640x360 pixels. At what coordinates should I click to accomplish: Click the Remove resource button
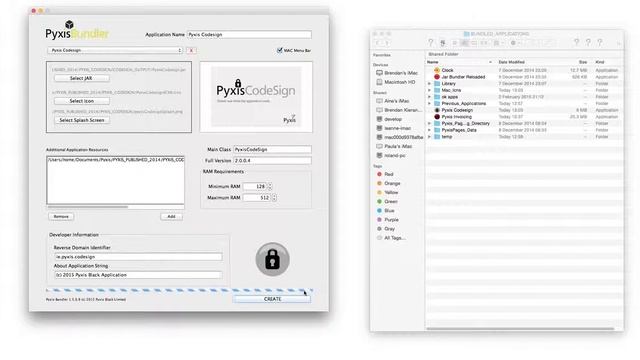coord(61,216)
